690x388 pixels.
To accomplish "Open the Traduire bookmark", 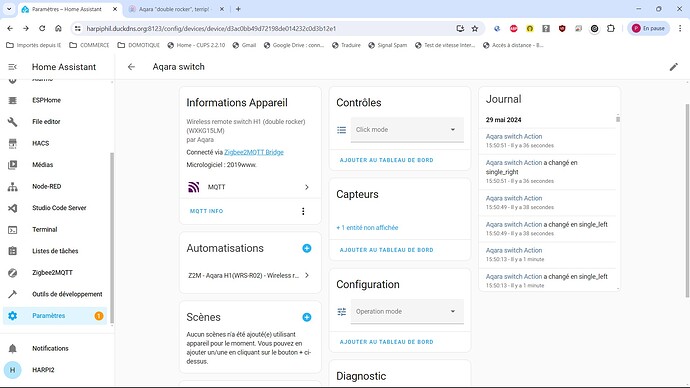I will (x=346, y=45).
